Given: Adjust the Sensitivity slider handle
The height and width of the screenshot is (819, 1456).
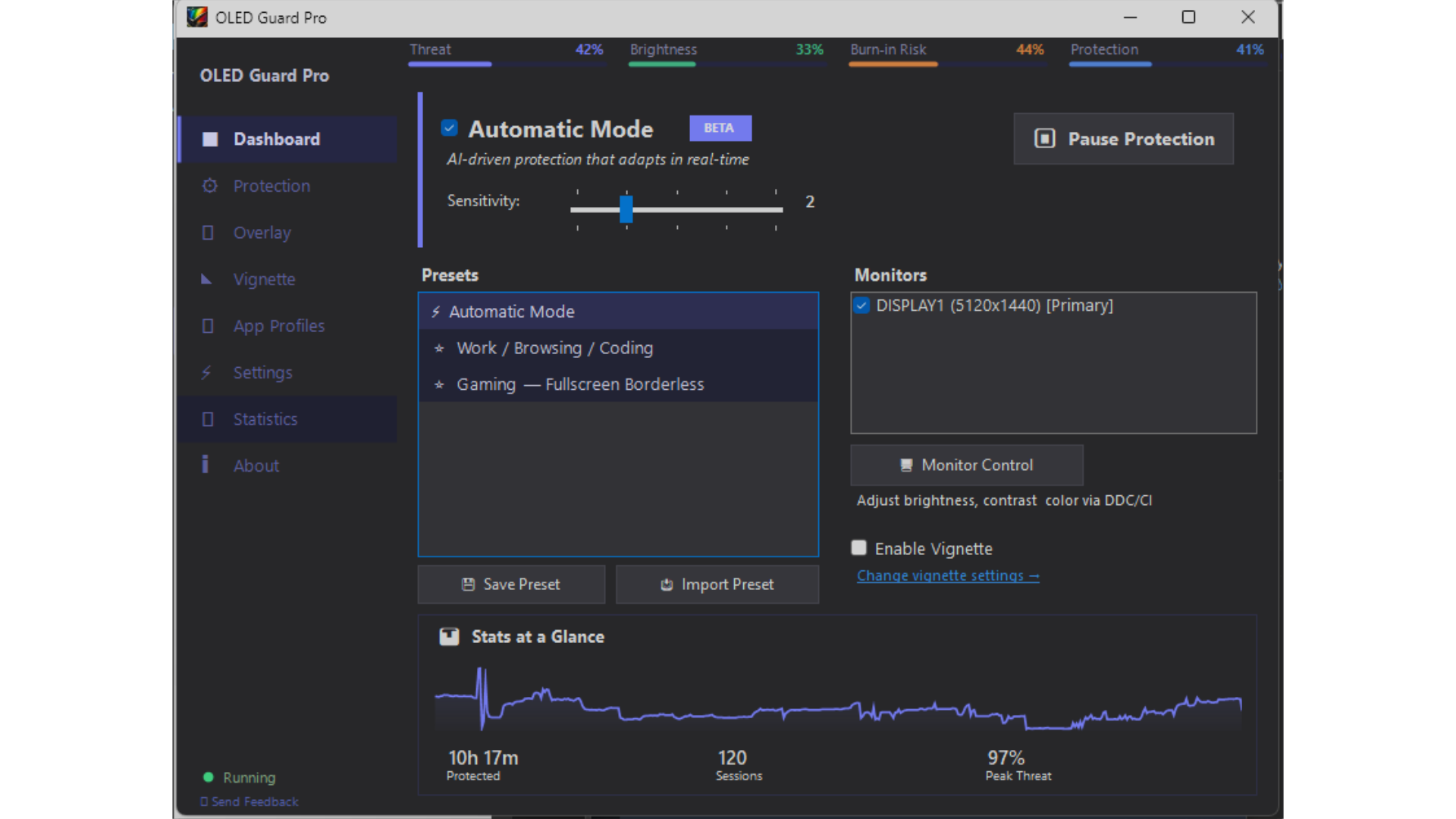Looking at the screenshot, I should click(625, 211).
